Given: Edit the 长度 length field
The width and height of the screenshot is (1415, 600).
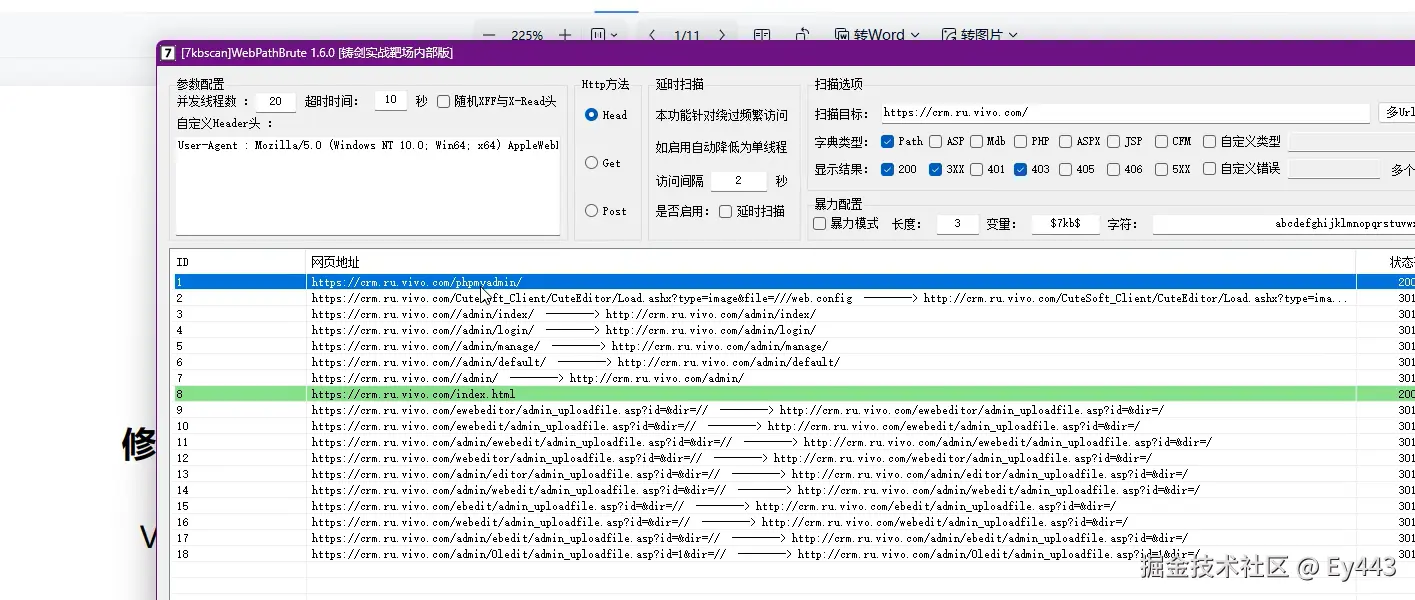Looking at the screenshot, I should coord(957,224).
